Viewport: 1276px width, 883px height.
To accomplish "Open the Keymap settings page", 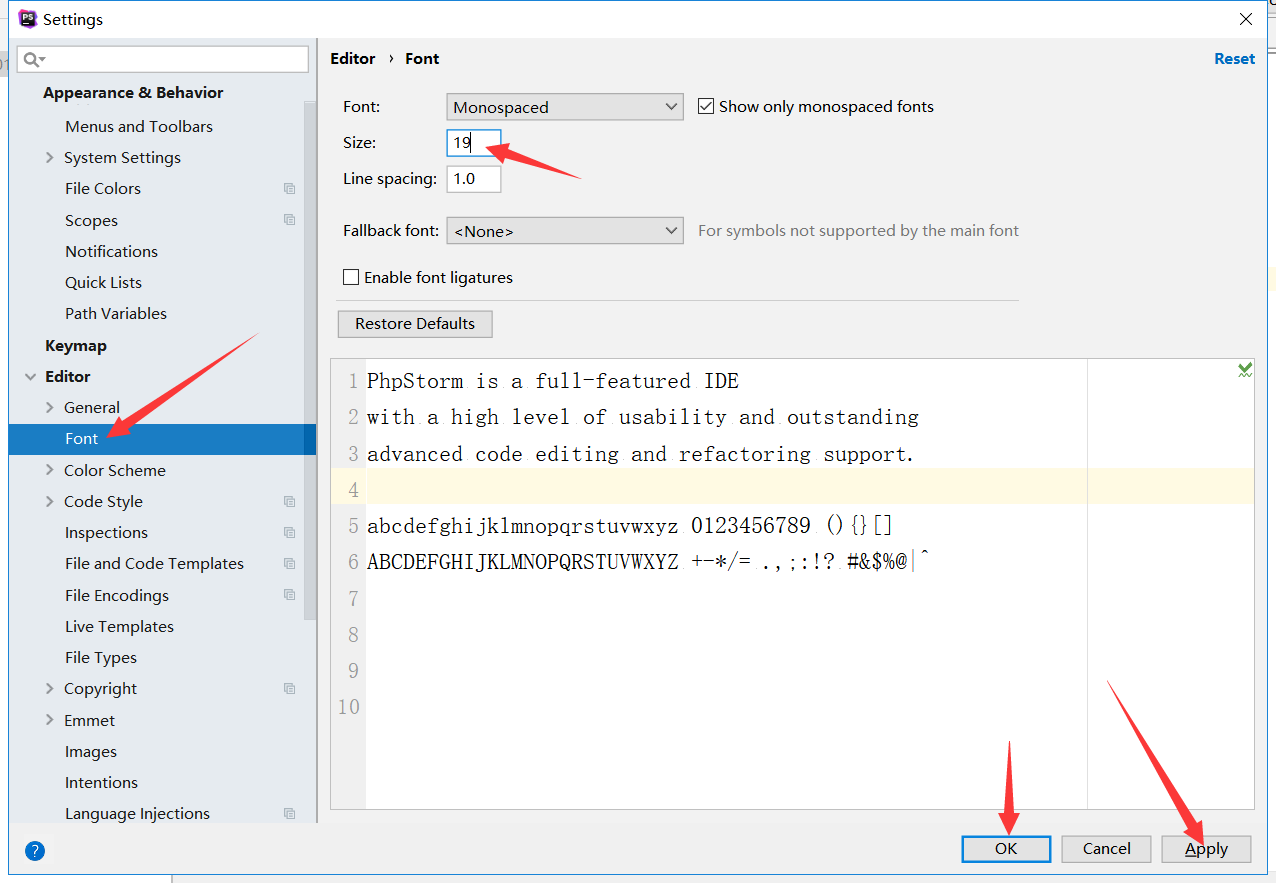I will [76, 346].
